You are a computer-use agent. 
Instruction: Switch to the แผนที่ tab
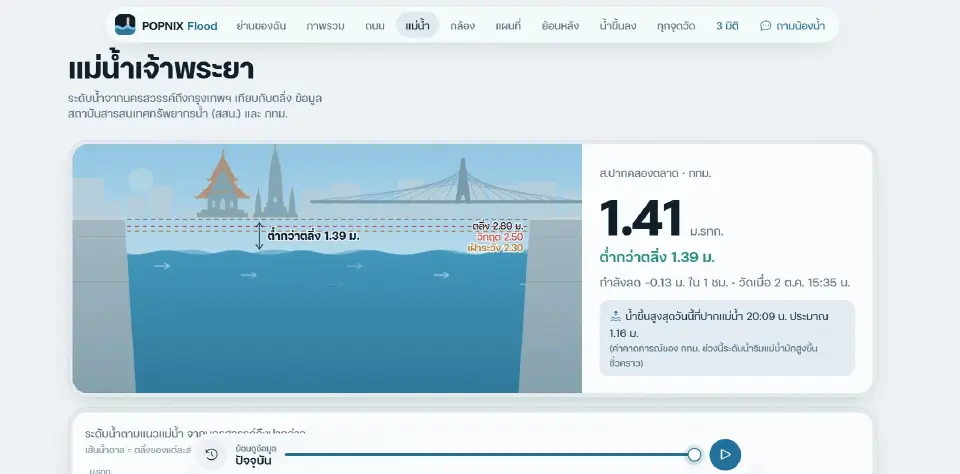(508, 26)
